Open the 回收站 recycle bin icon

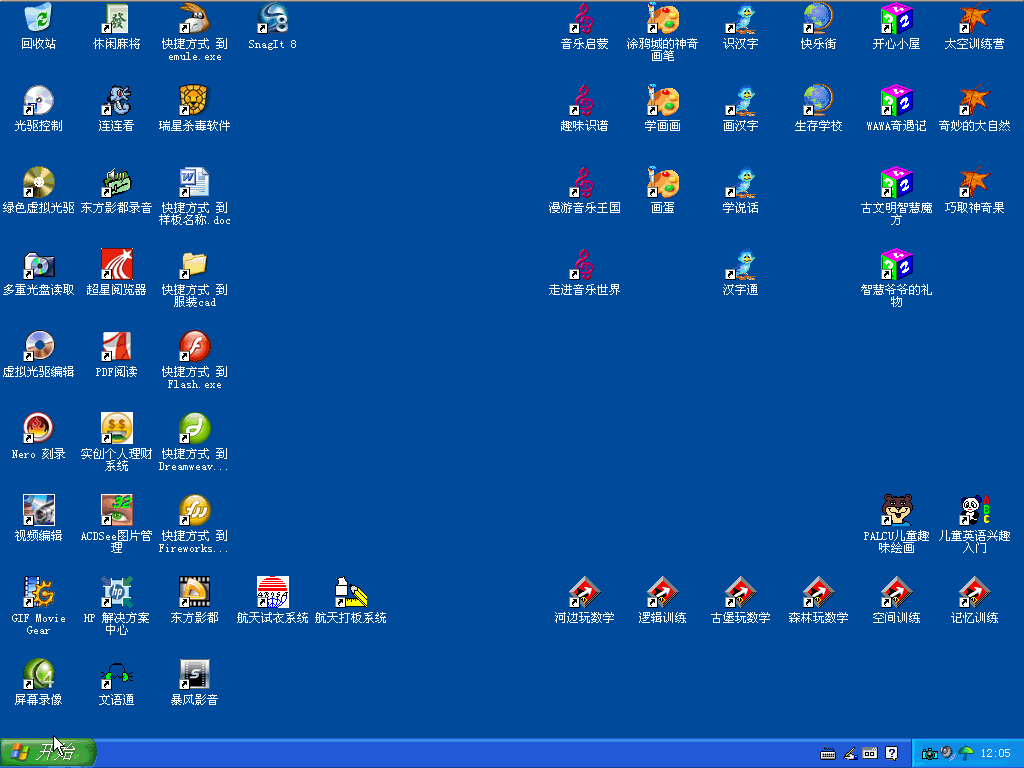(38, 19)
